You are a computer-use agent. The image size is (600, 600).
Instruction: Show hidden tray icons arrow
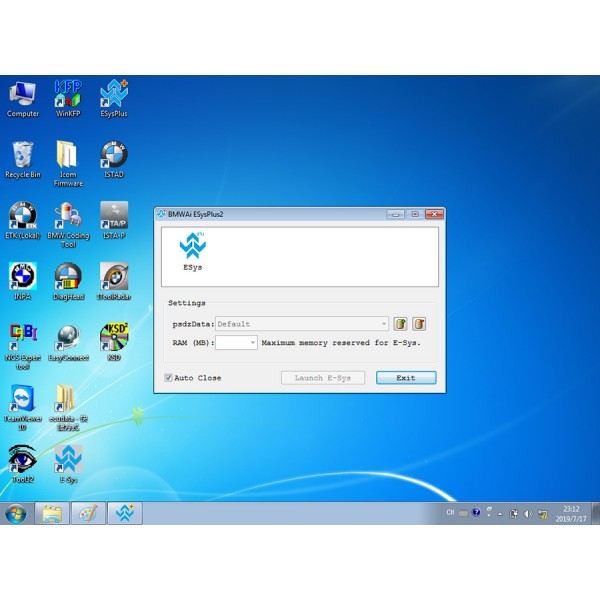point(500,514)
